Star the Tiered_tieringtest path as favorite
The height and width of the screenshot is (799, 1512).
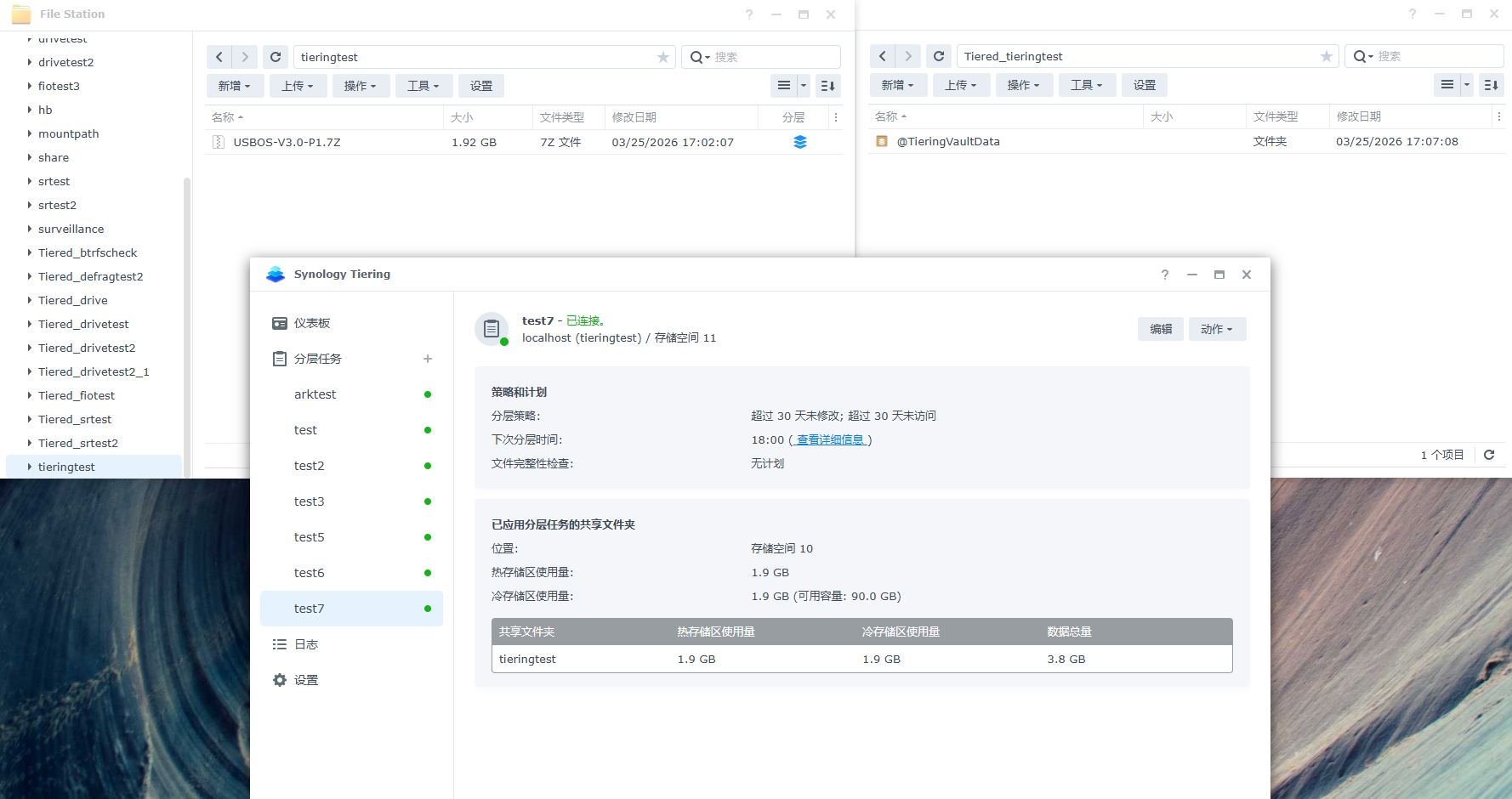[1327, 56]
